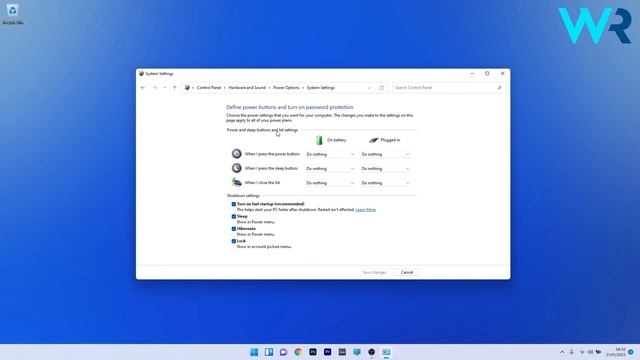Viewport: 640px width, 360px height.
Task: Open the notification badge in taskbar
Action: [631, 352]
